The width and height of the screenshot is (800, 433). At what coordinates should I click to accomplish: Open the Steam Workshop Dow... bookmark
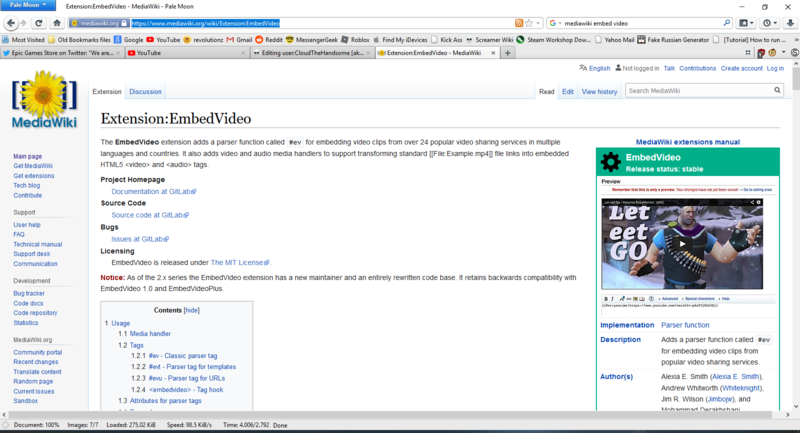pyautogui.click(x=554, y=40)
